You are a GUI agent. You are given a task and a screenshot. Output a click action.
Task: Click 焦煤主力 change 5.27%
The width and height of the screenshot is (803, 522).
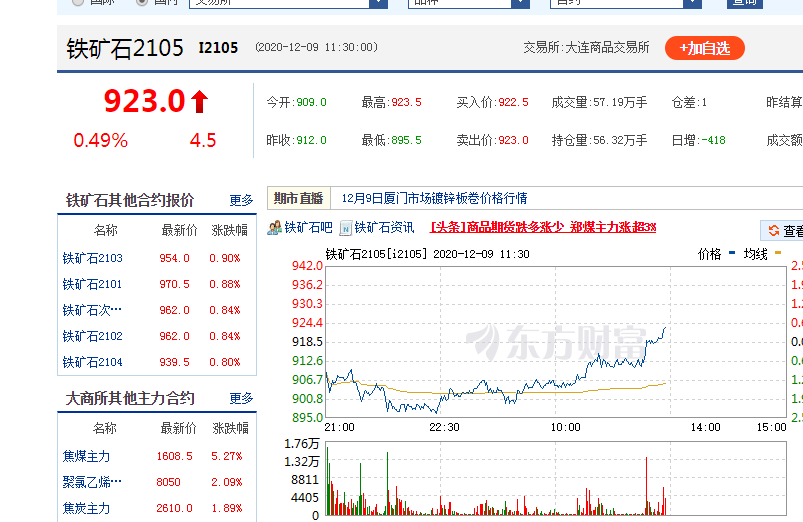(x=227, y=456)
